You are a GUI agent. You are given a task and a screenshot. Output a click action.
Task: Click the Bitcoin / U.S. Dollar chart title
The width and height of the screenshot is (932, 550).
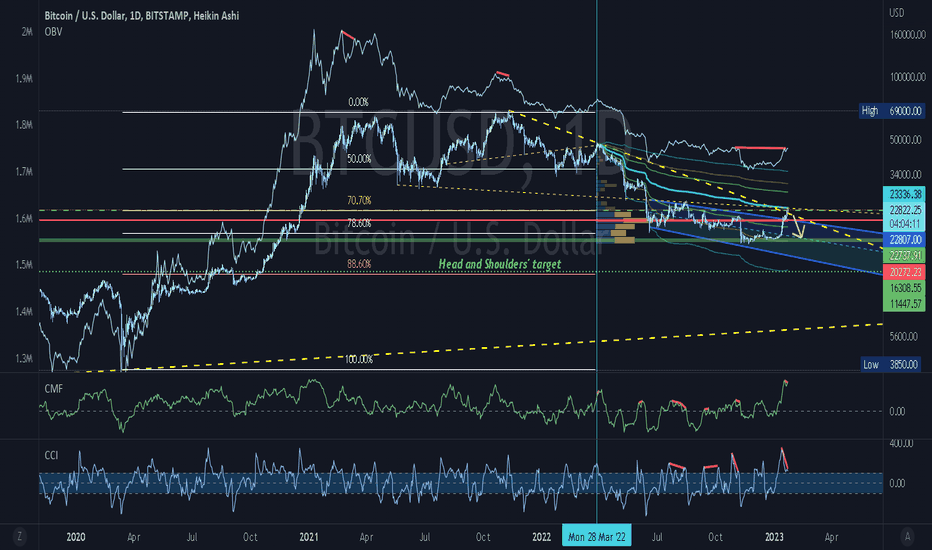[142, 16]
